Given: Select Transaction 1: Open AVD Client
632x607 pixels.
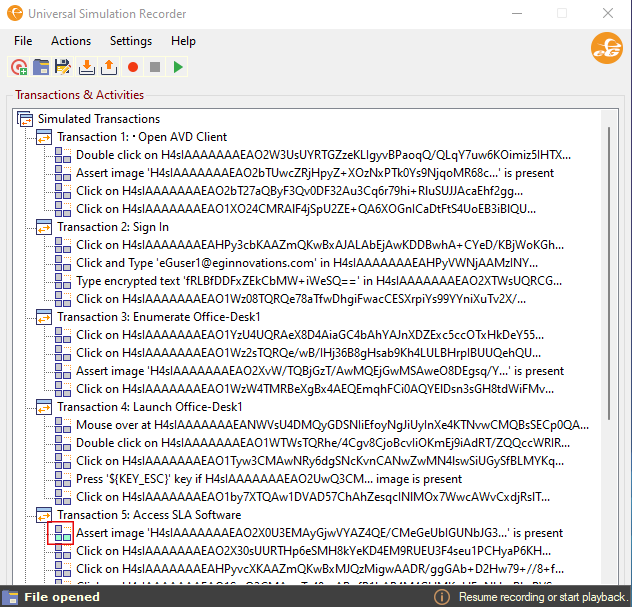Looking at the screenshot, I should coord(142,137).
